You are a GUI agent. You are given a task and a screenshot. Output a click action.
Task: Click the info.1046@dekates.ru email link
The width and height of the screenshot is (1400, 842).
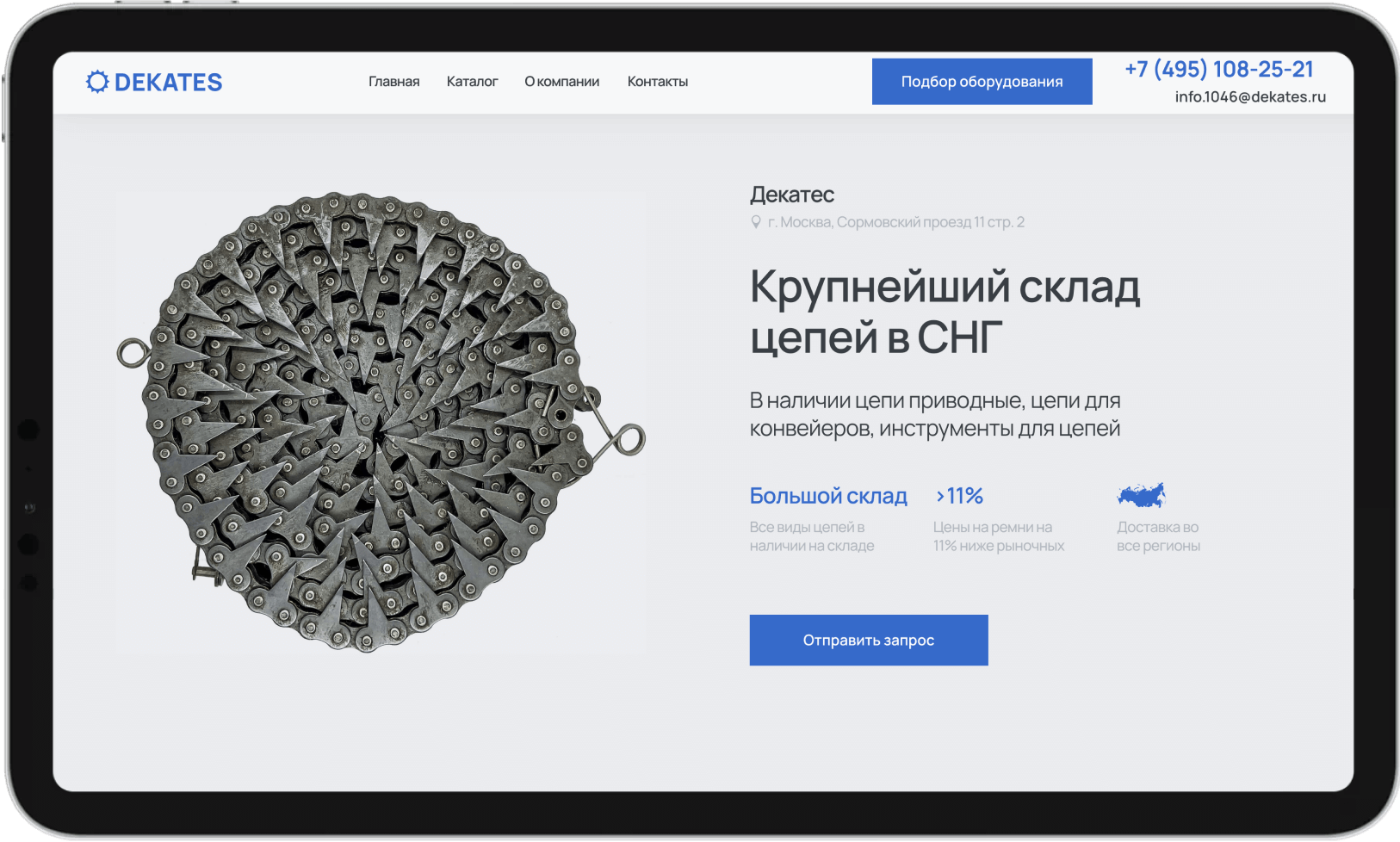(1250, 97)
